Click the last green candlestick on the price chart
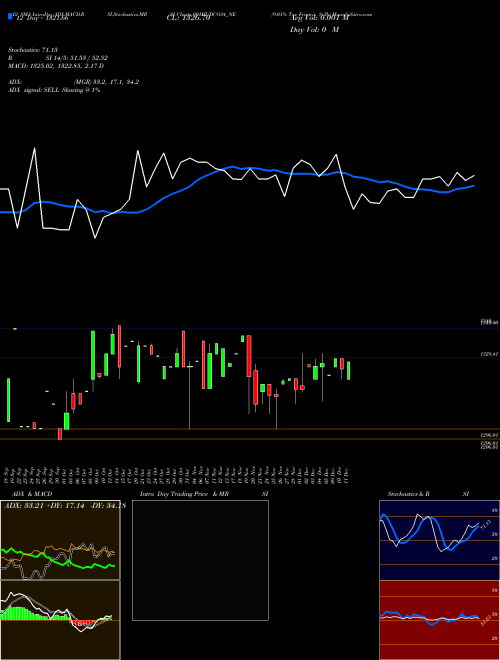 pyautogui.click(x=348, y=370)
